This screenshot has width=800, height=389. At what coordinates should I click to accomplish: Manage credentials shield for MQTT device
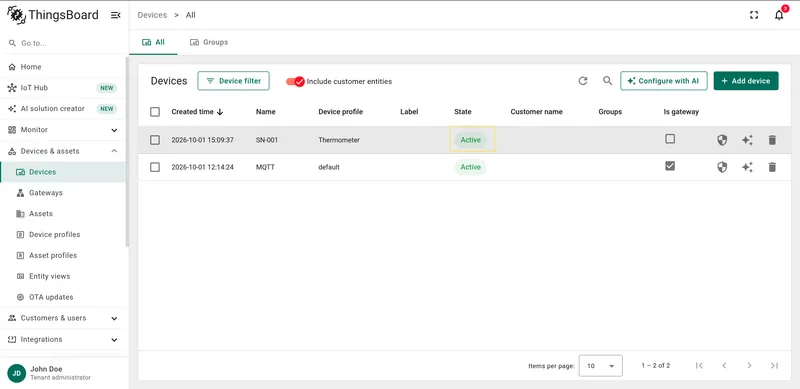pyautogui.click(x=722, y=167)
